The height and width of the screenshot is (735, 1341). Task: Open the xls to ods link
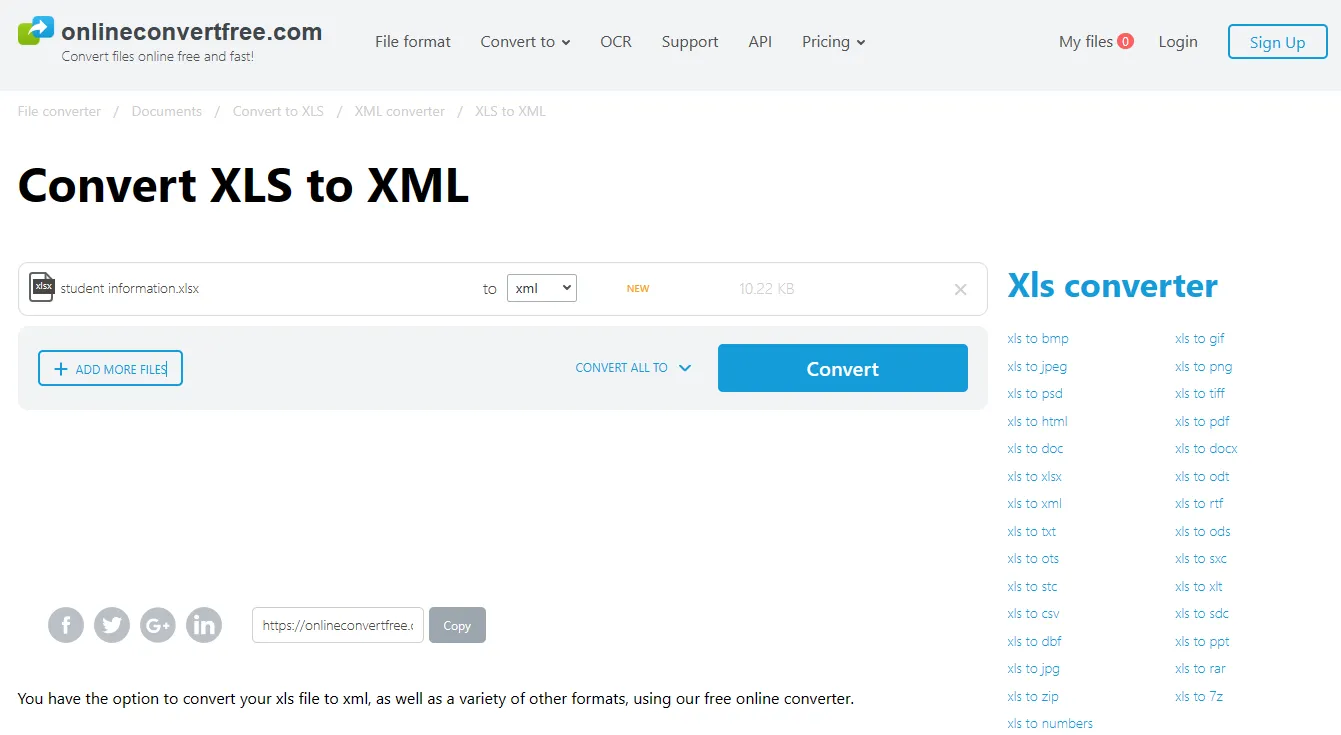tap(1203, 531)
